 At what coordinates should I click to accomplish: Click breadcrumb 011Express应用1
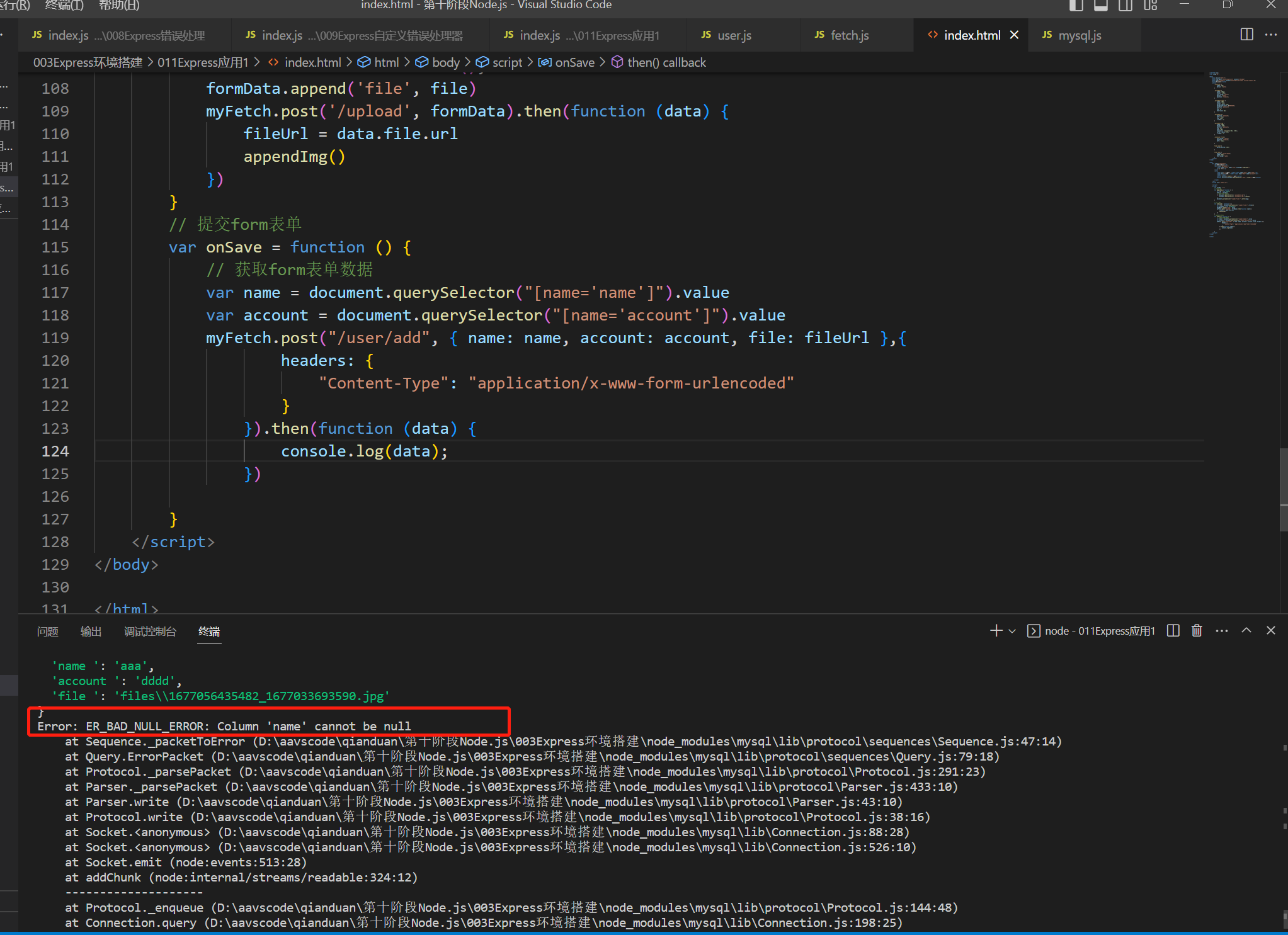[203, 62]
